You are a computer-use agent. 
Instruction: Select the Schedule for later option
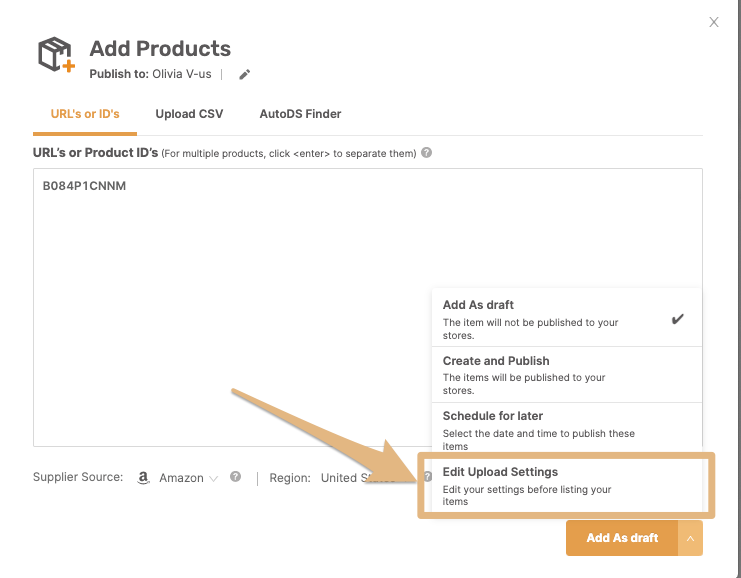pos(567,430)
